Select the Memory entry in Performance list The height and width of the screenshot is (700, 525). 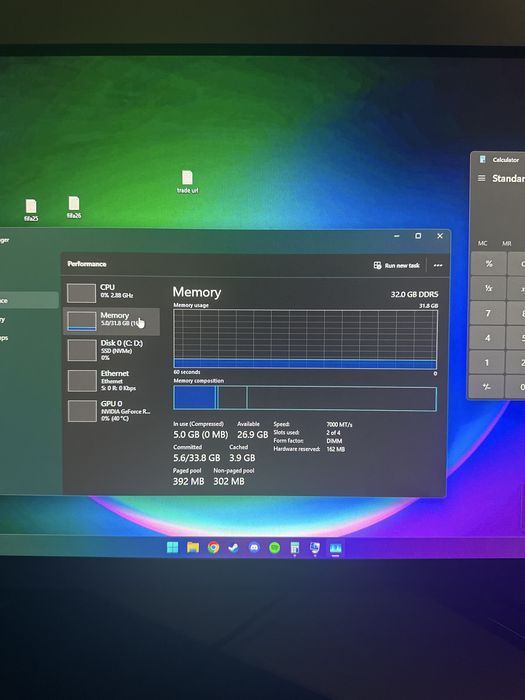111,321
